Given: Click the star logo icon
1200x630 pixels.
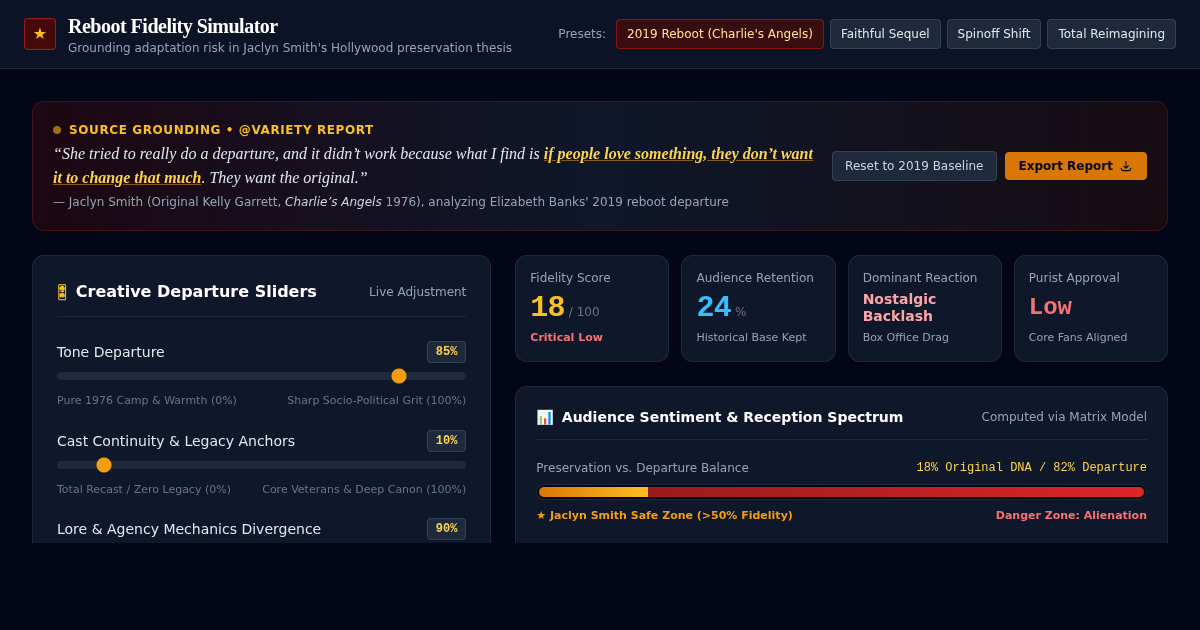Looking at the screenshot, I should pos(40,34).
